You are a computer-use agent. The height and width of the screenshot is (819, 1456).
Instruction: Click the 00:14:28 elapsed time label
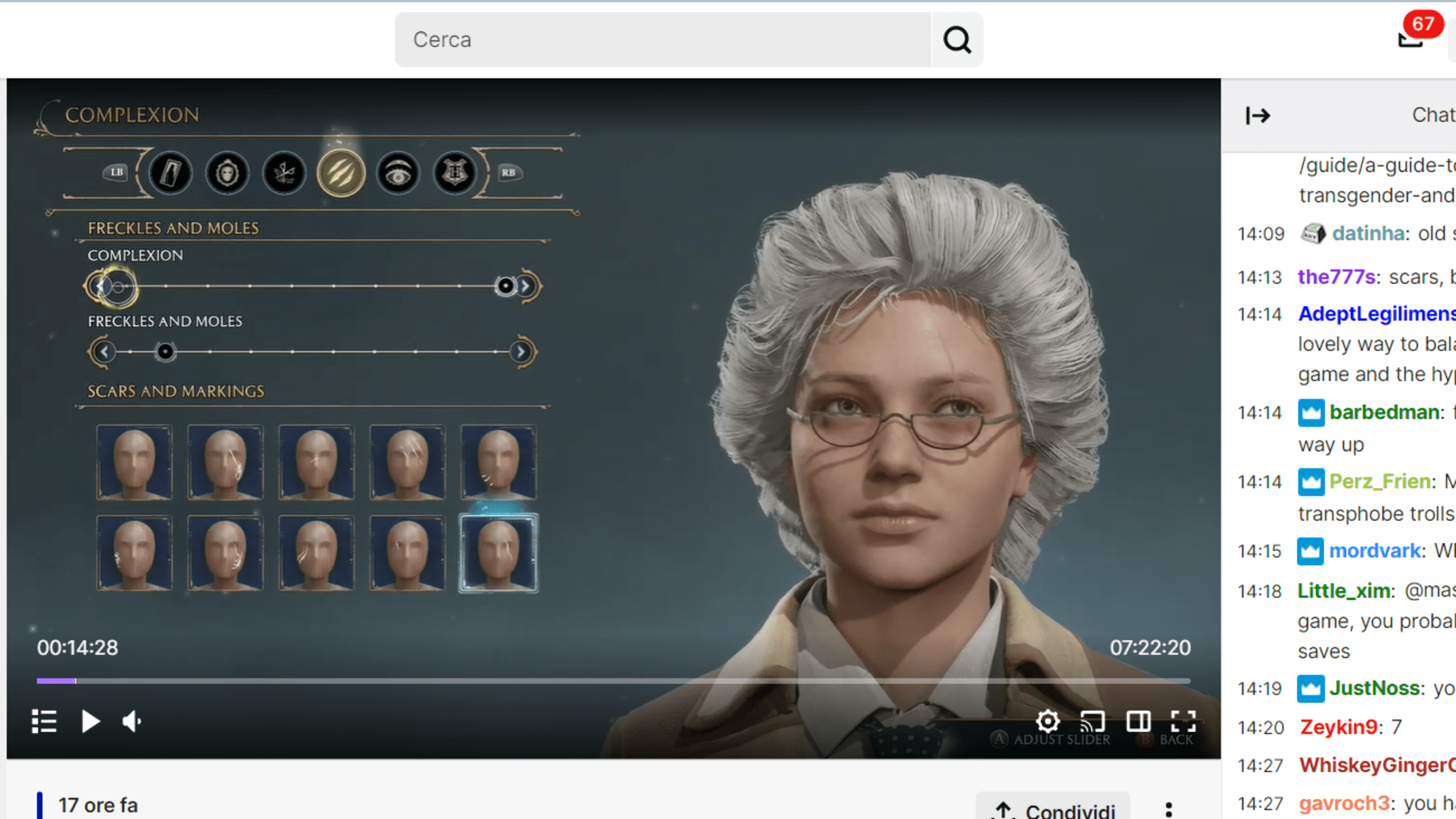[77, 648]
